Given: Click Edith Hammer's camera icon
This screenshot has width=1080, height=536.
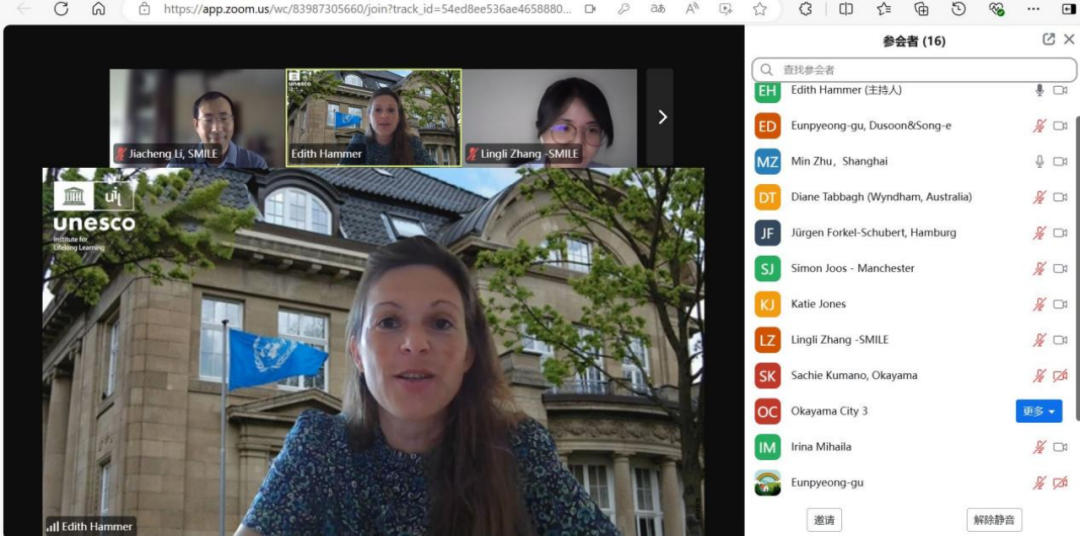Looking at the screenshot, I should click(x=1060, y=90).
